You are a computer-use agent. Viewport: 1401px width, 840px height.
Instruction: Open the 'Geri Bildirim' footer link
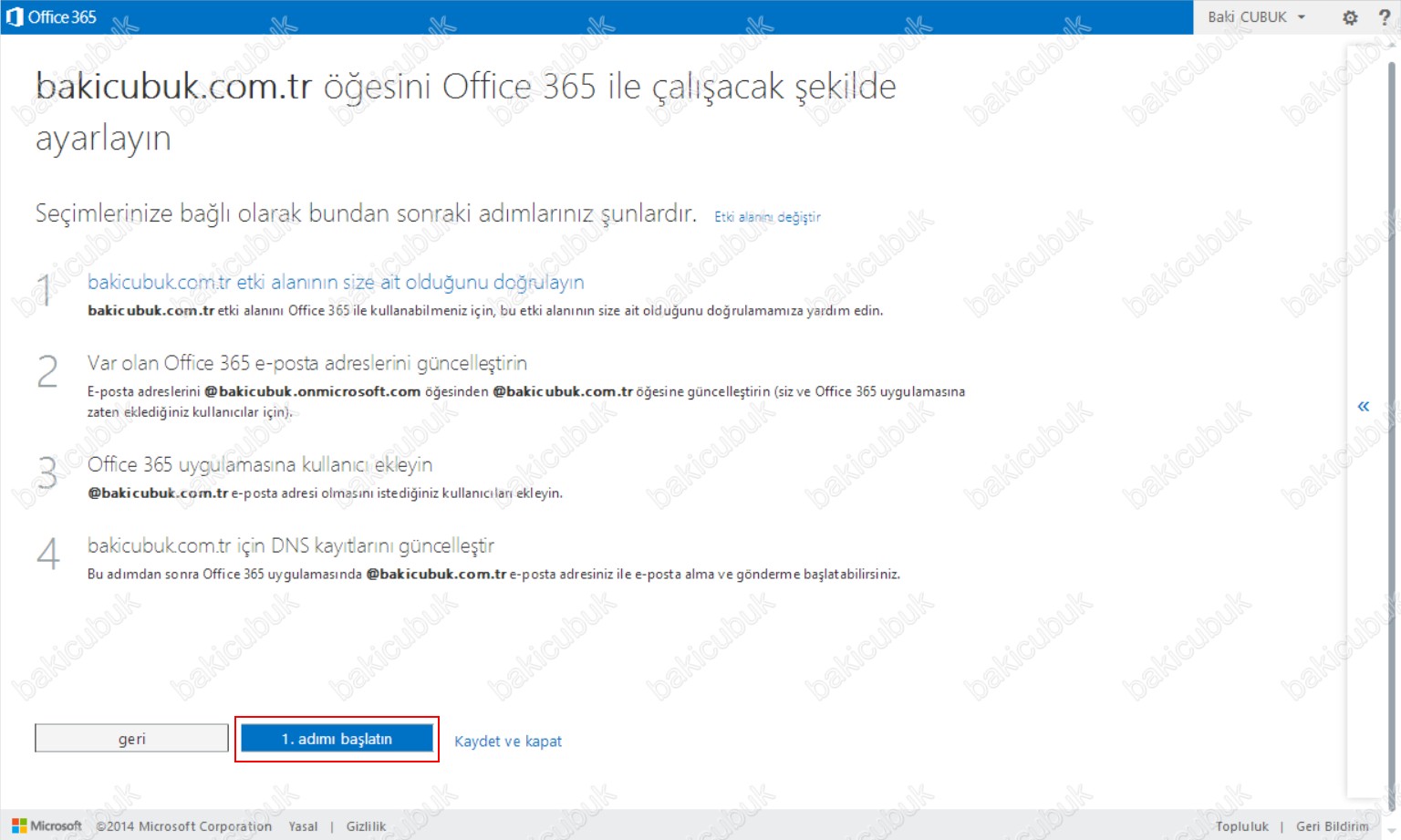[x=1332, y=826]
